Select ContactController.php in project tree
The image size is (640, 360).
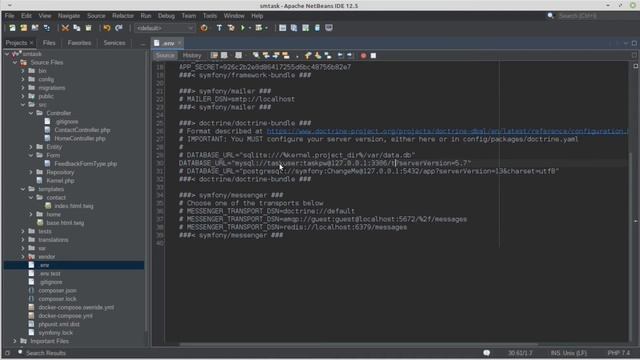click(82, 130)
